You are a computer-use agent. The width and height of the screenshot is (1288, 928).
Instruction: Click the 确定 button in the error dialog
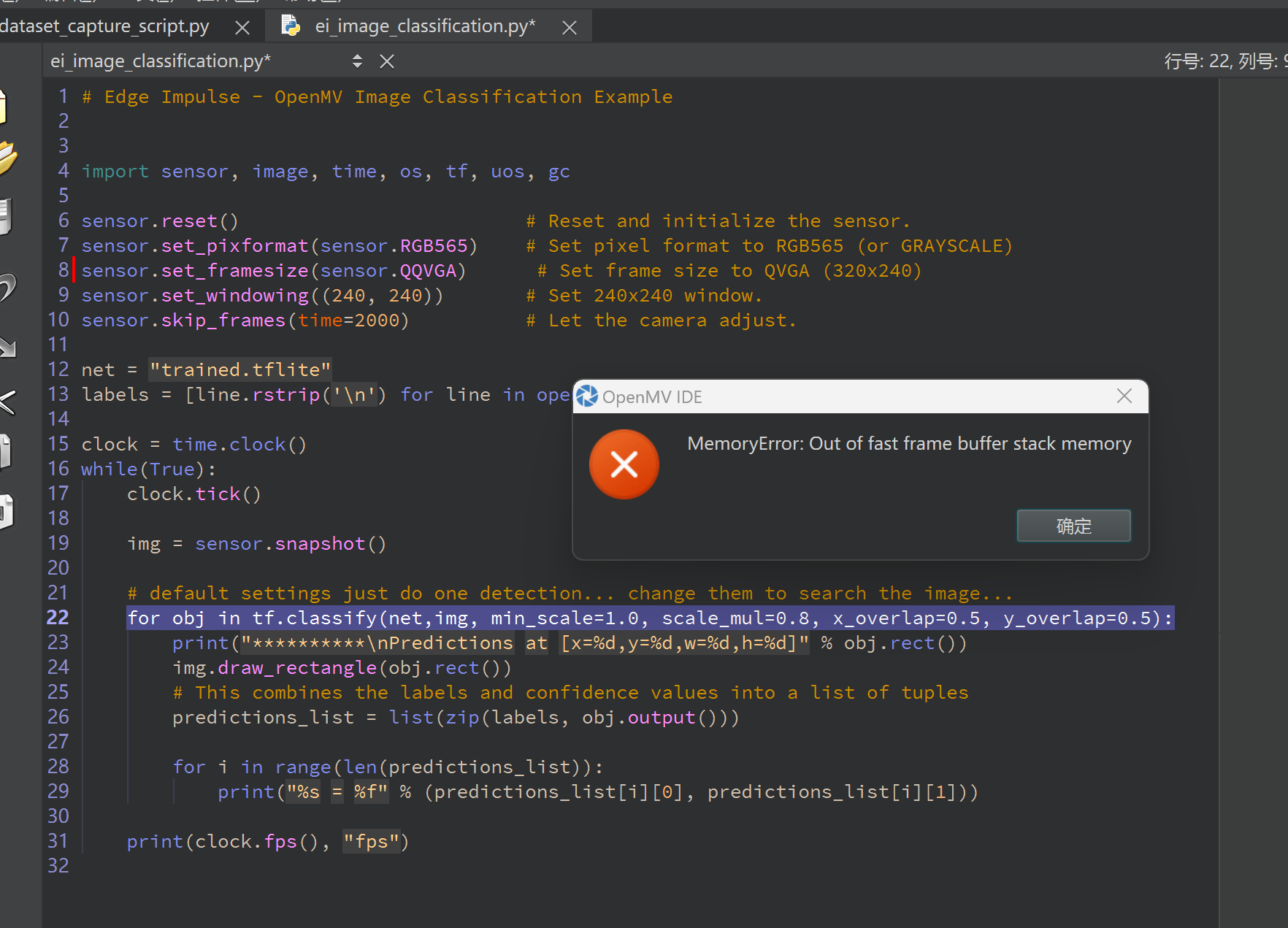click(x=1073, y=526)
